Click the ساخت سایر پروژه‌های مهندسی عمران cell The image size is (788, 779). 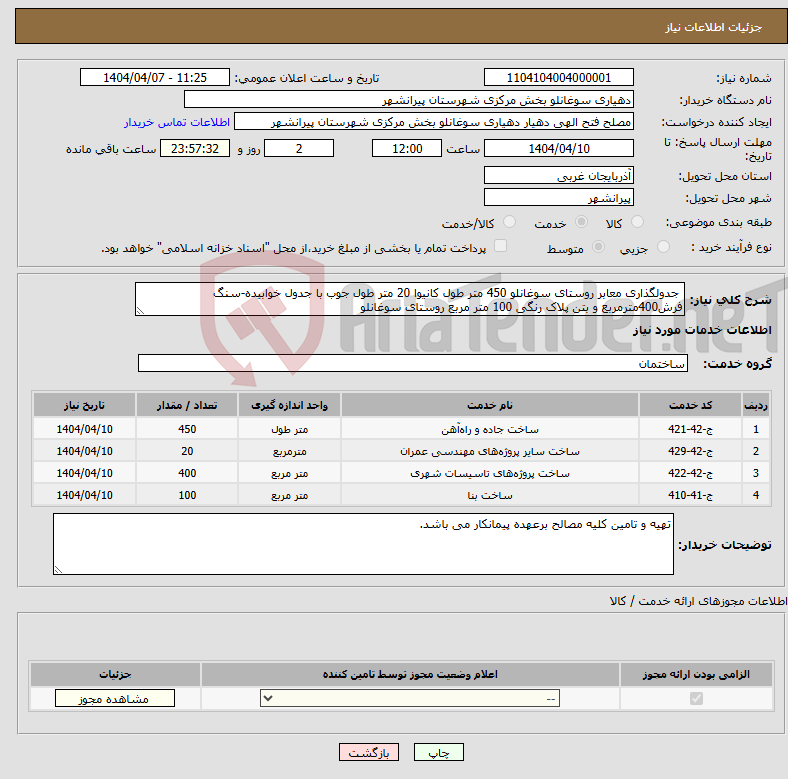[489, 451]
